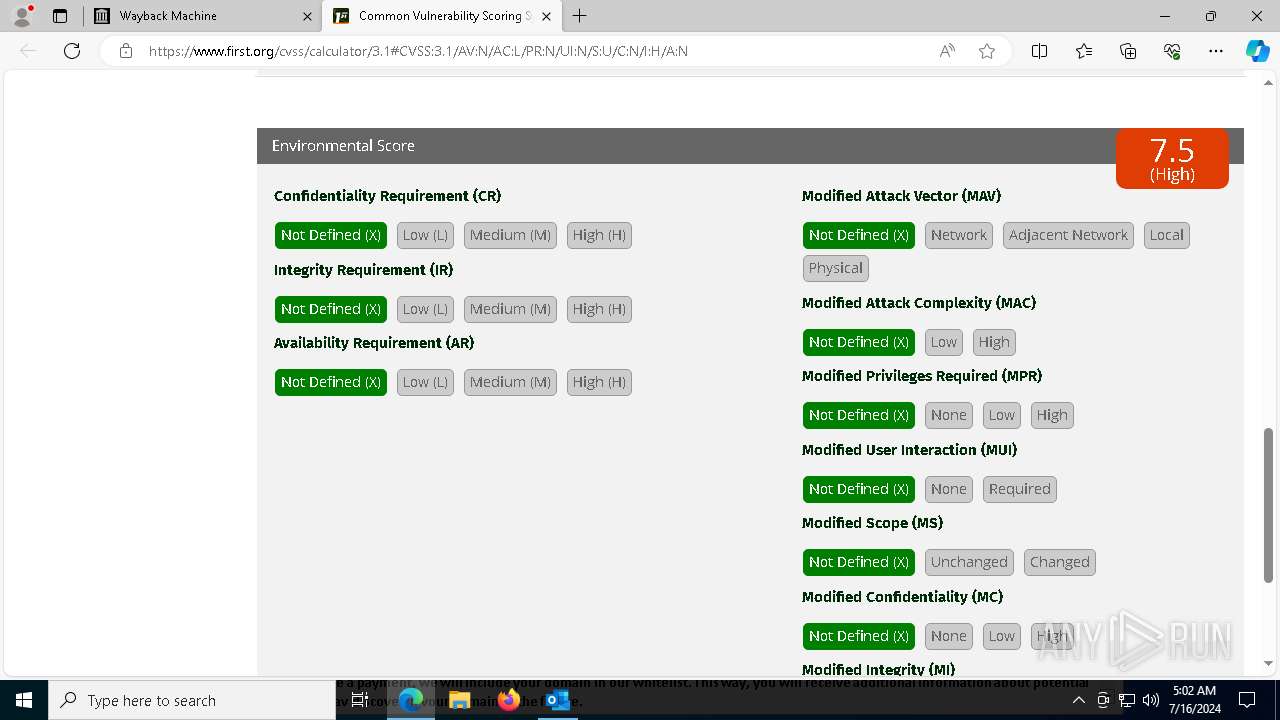Screen dimensions: 1280x720
Task: Set Integrity Requirement to High
Action: point(599,309)
